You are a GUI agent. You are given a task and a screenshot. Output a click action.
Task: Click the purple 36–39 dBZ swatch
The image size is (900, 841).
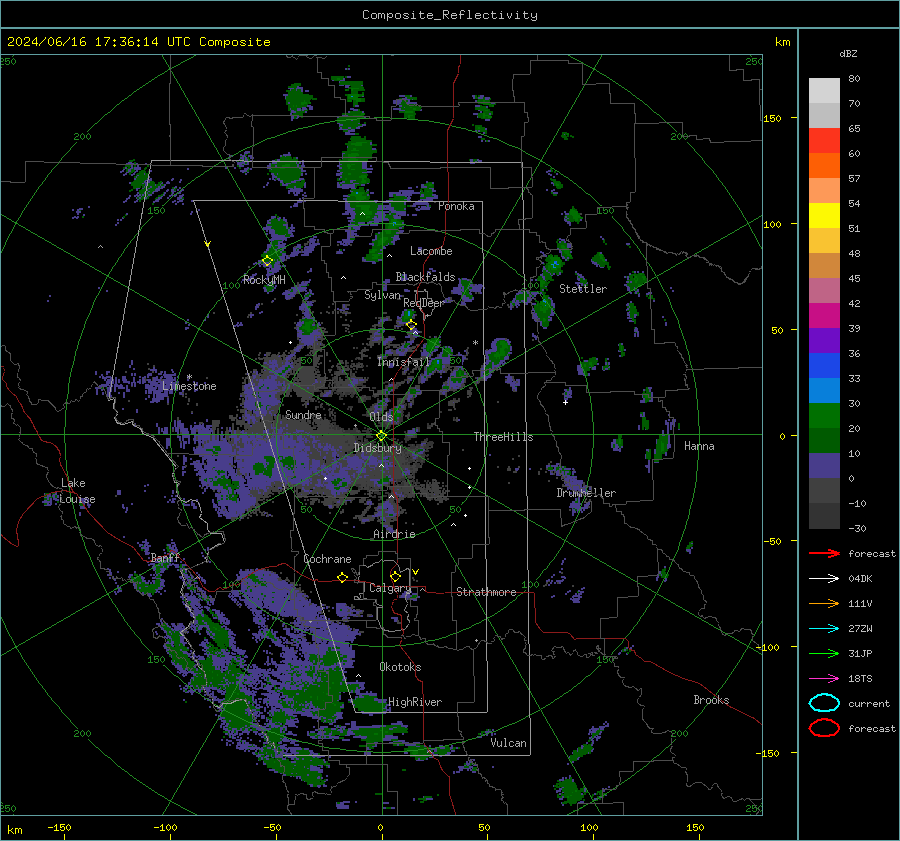coord(824,341)
